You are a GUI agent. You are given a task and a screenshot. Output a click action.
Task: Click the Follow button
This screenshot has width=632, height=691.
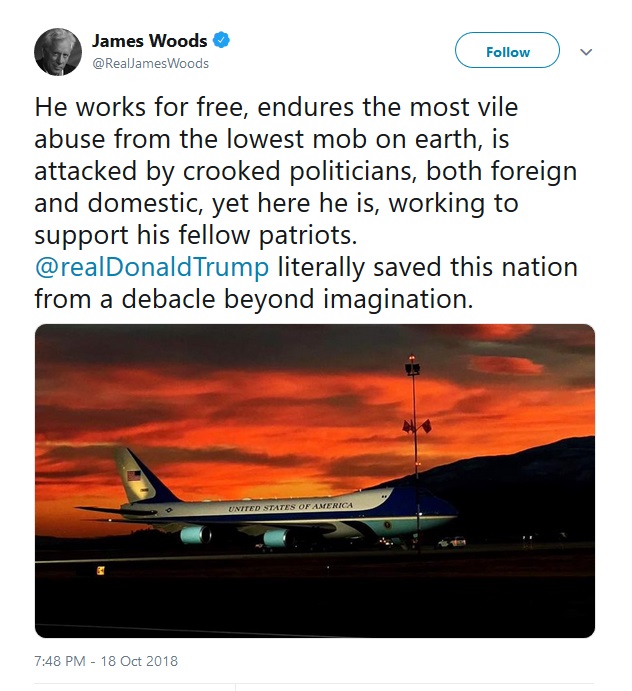click(x=507, y=50)
